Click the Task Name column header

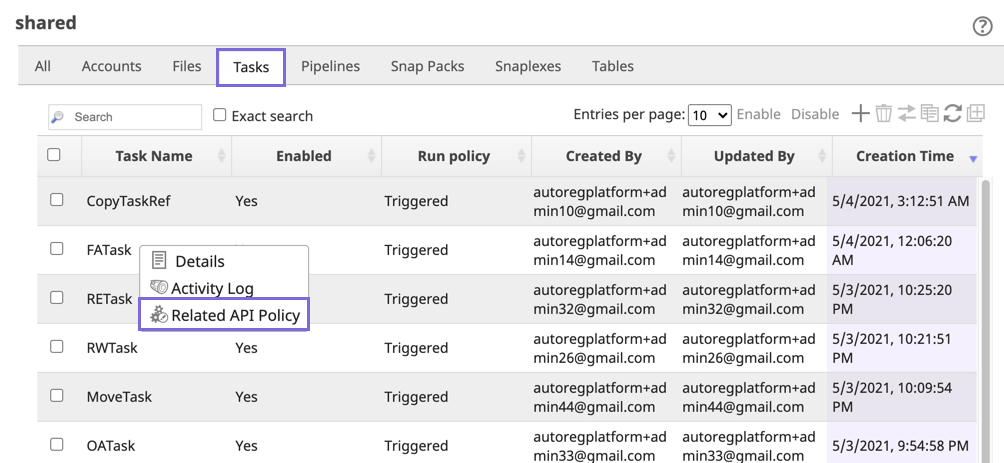(x=154, y=156)
